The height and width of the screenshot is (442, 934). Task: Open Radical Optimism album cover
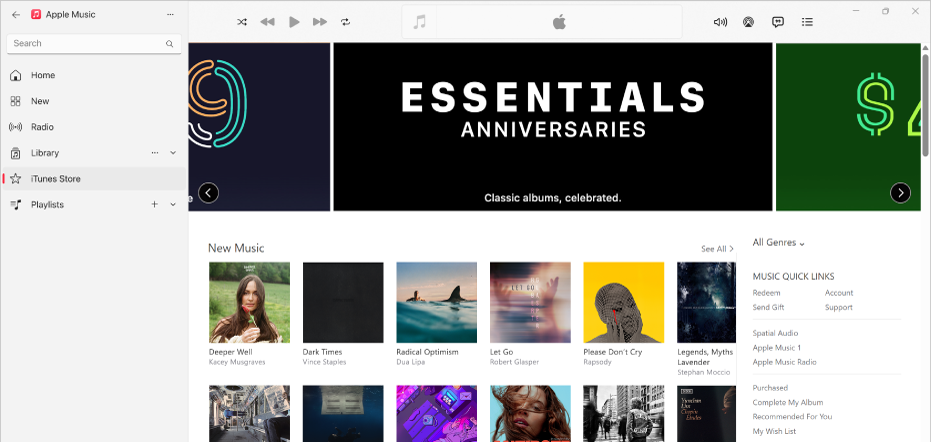(x=437, y=303)
